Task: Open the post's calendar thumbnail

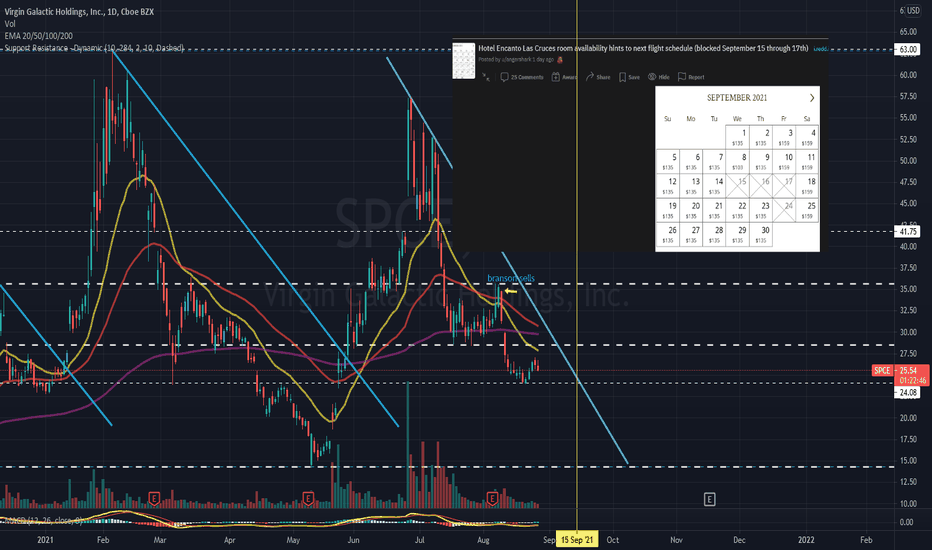Action: 464,61
